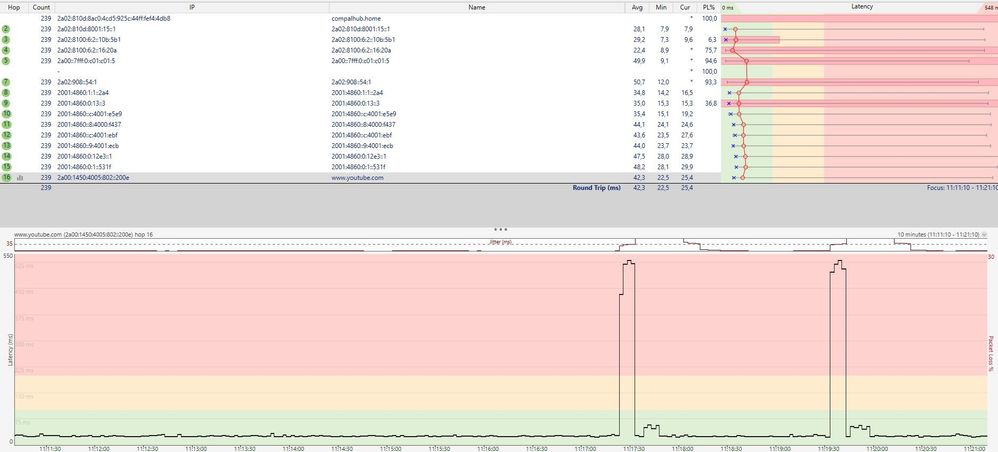Sort by the Count column header
The height and width of the screenshot is (452, 998).
pyautogui.click(x=41, y=7)
